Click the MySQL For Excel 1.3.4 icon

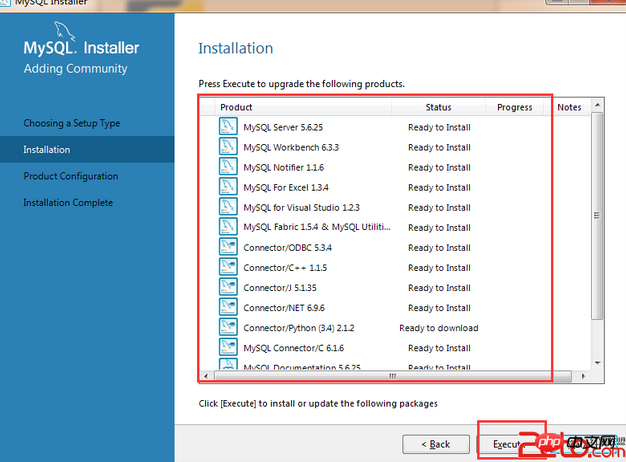[228, 186]
